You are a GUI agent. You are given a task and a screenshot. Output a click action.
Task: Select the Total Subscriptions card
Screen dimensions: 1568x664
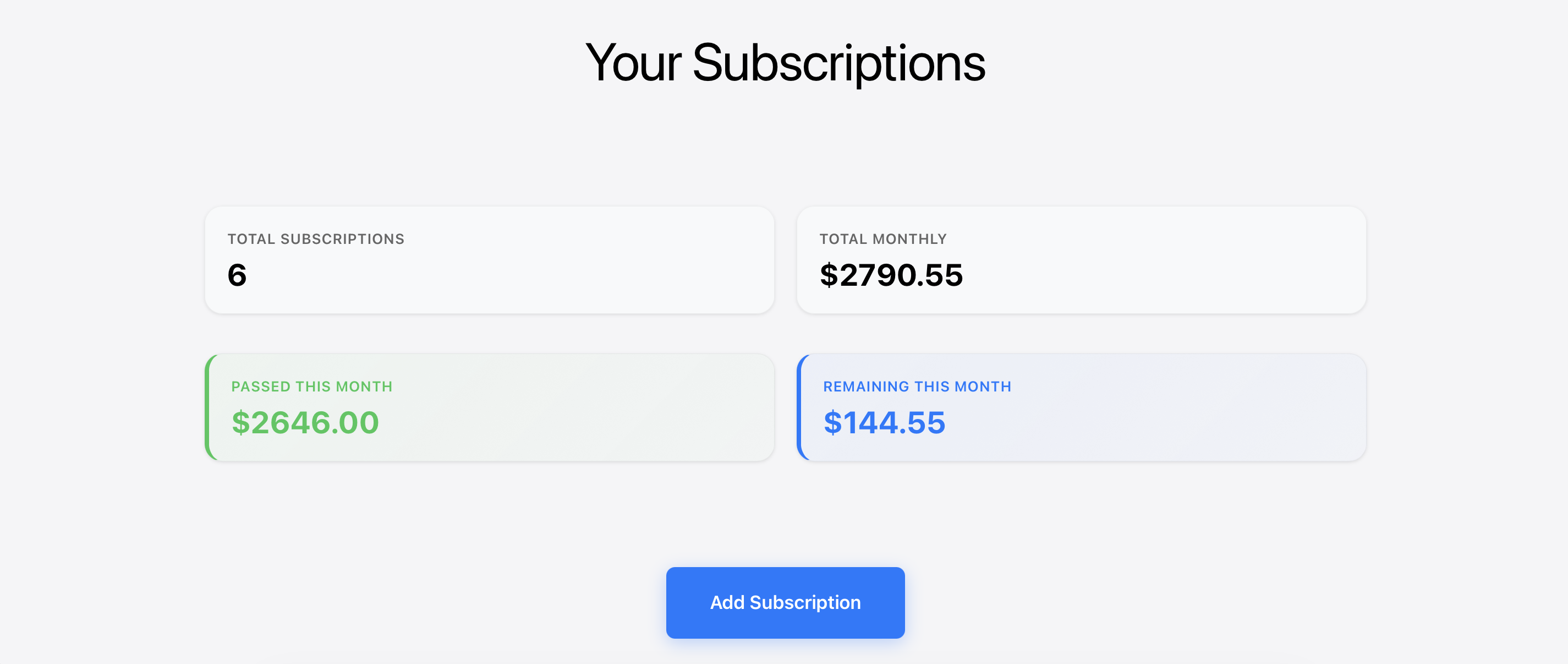[489, 259]
